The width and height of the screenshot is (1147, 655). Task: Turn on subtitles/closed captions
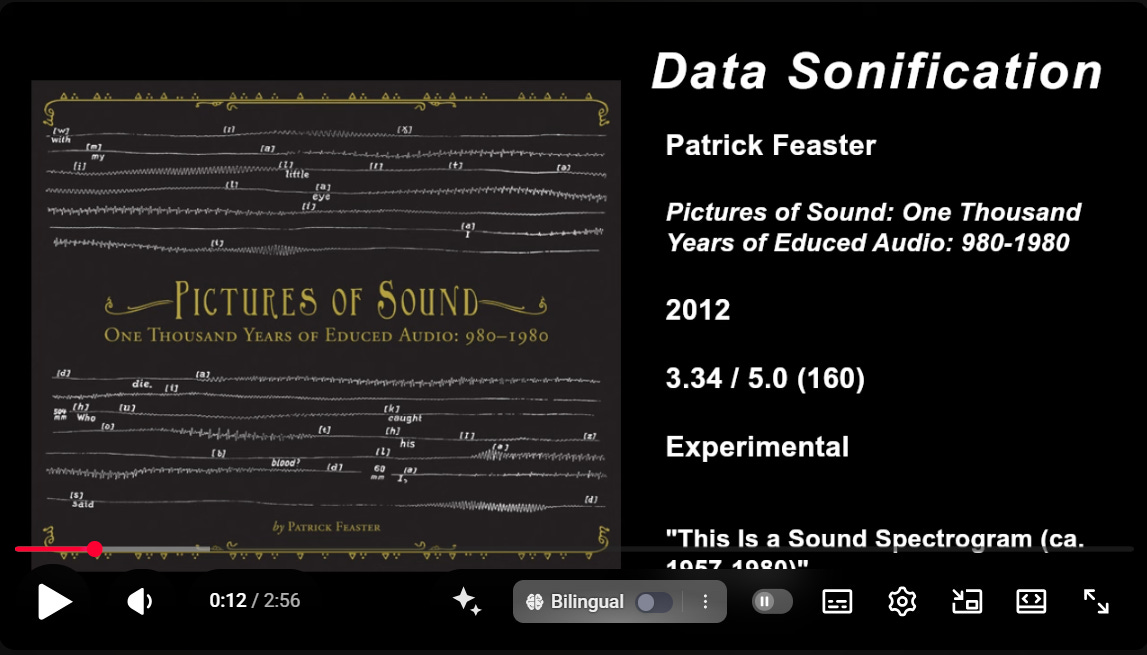[x=837, y=602]
